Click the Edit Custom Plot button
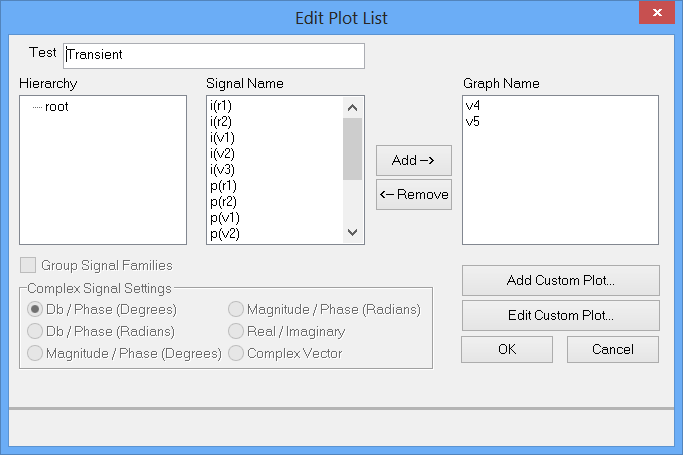Viewport: 683px width, 455px height. [x=560, y=315]
